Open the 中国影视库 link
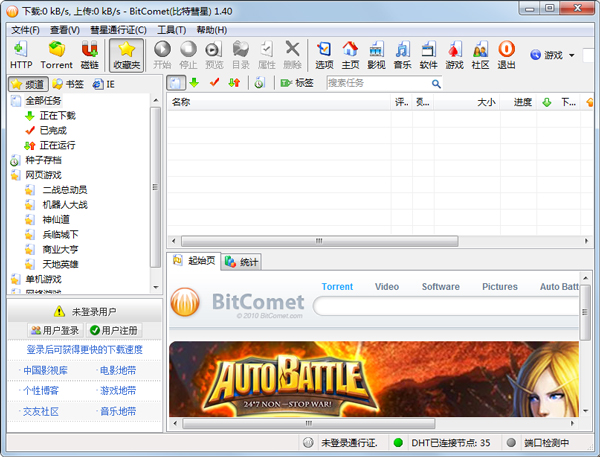The image size is (600, 457). coord(45,370)
